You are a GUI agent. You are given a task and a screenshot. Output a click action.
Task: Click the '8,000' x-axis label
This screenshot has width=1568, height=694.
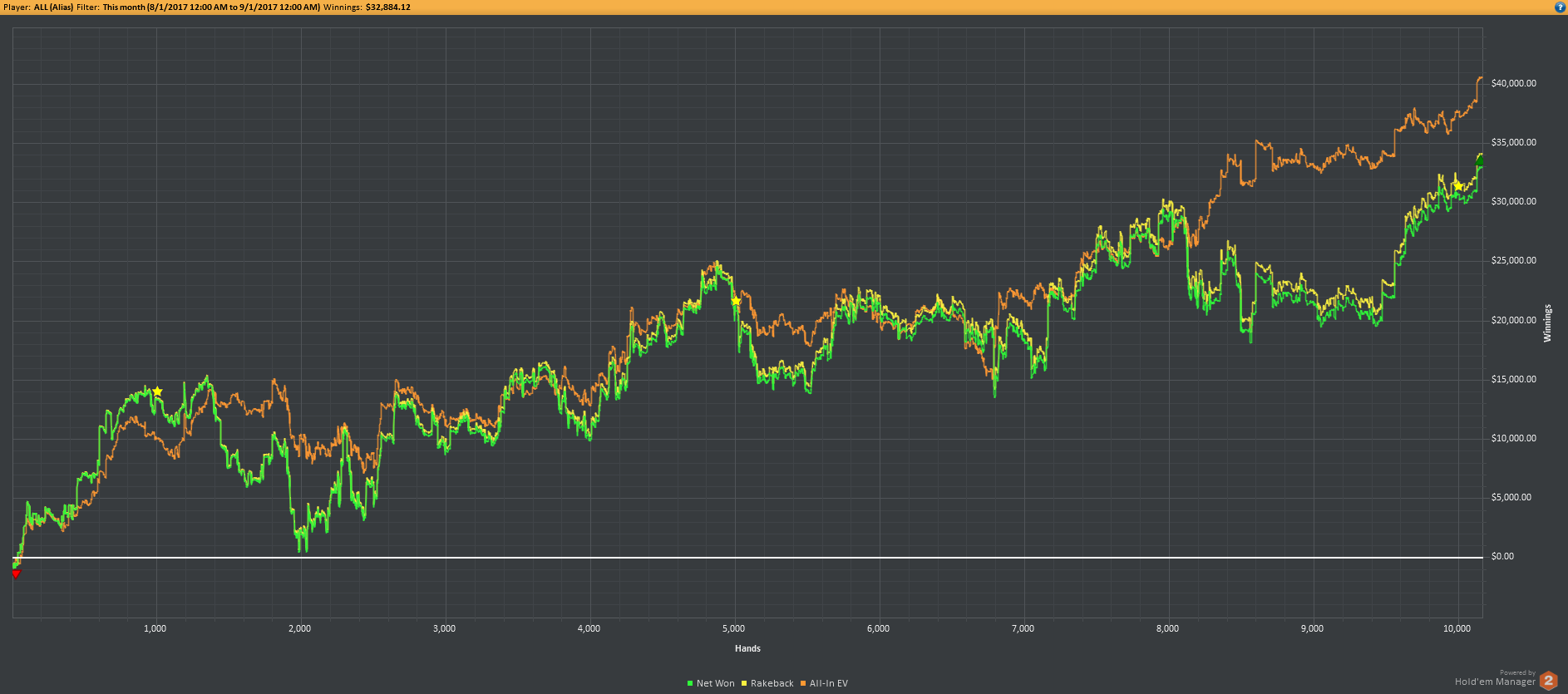[x=1168, y=628]
